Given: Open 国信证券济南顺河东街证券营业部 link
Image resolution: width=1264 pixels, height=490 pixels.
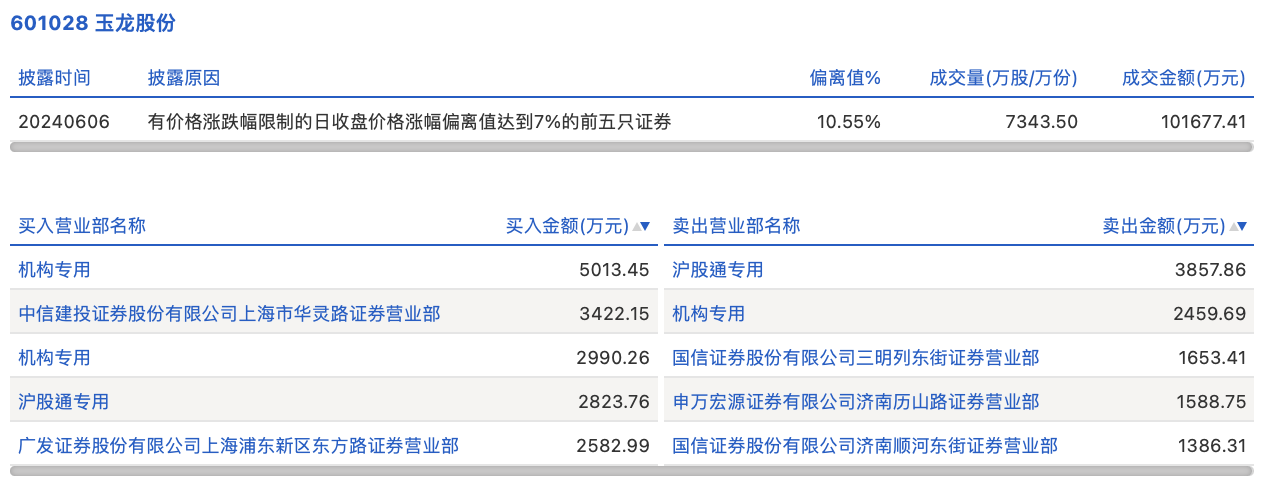Looking at the screenshot, I should click(864, 445).
